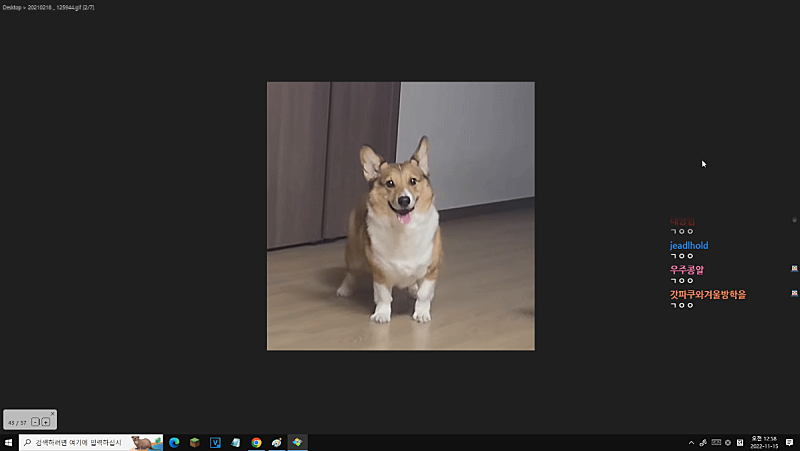Open the notepad-style app on taskbar

235,442
